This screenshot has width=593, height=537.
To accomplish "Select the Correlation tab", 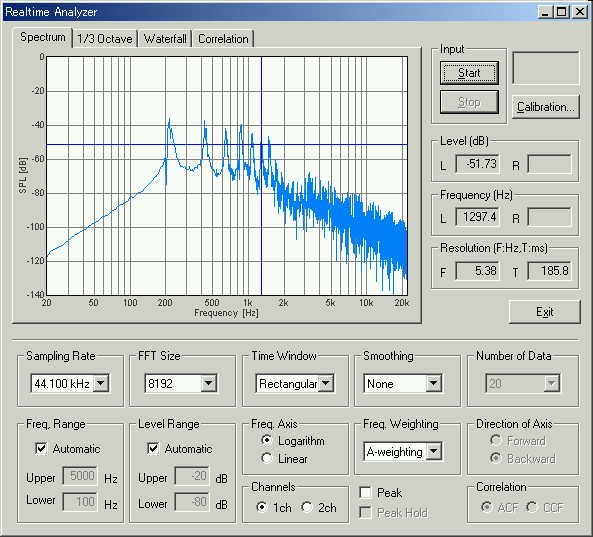I will [x=223, y=39].
